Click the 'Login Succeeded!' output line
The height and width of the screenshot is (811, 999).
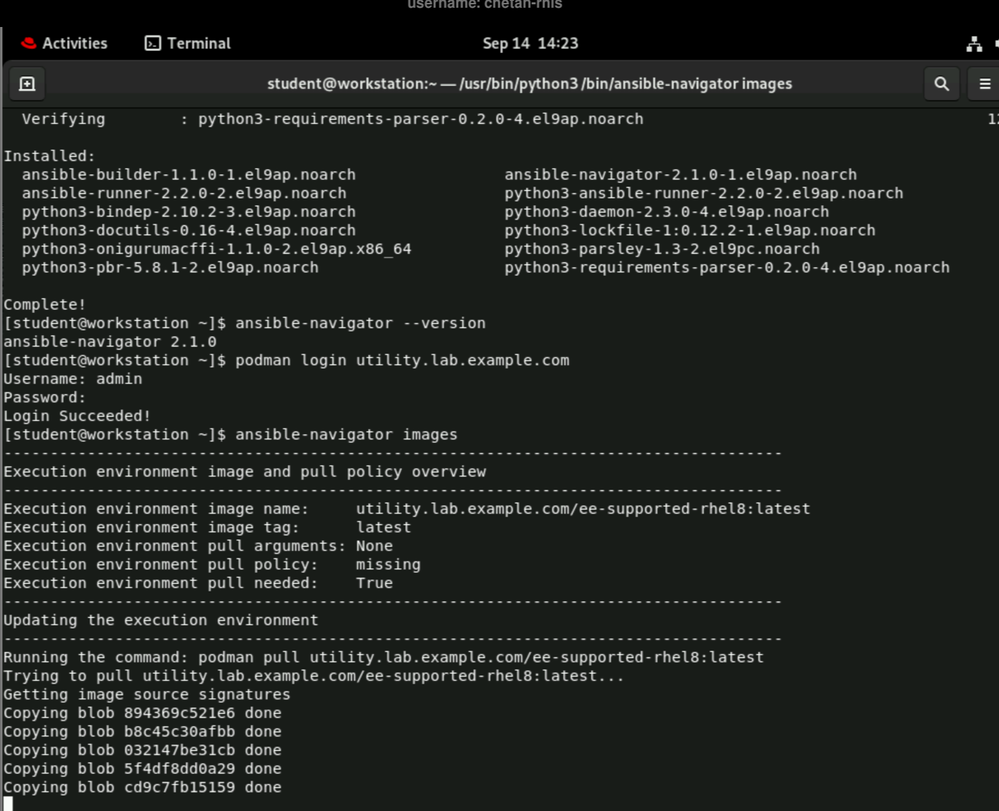[x=77, y=416]
